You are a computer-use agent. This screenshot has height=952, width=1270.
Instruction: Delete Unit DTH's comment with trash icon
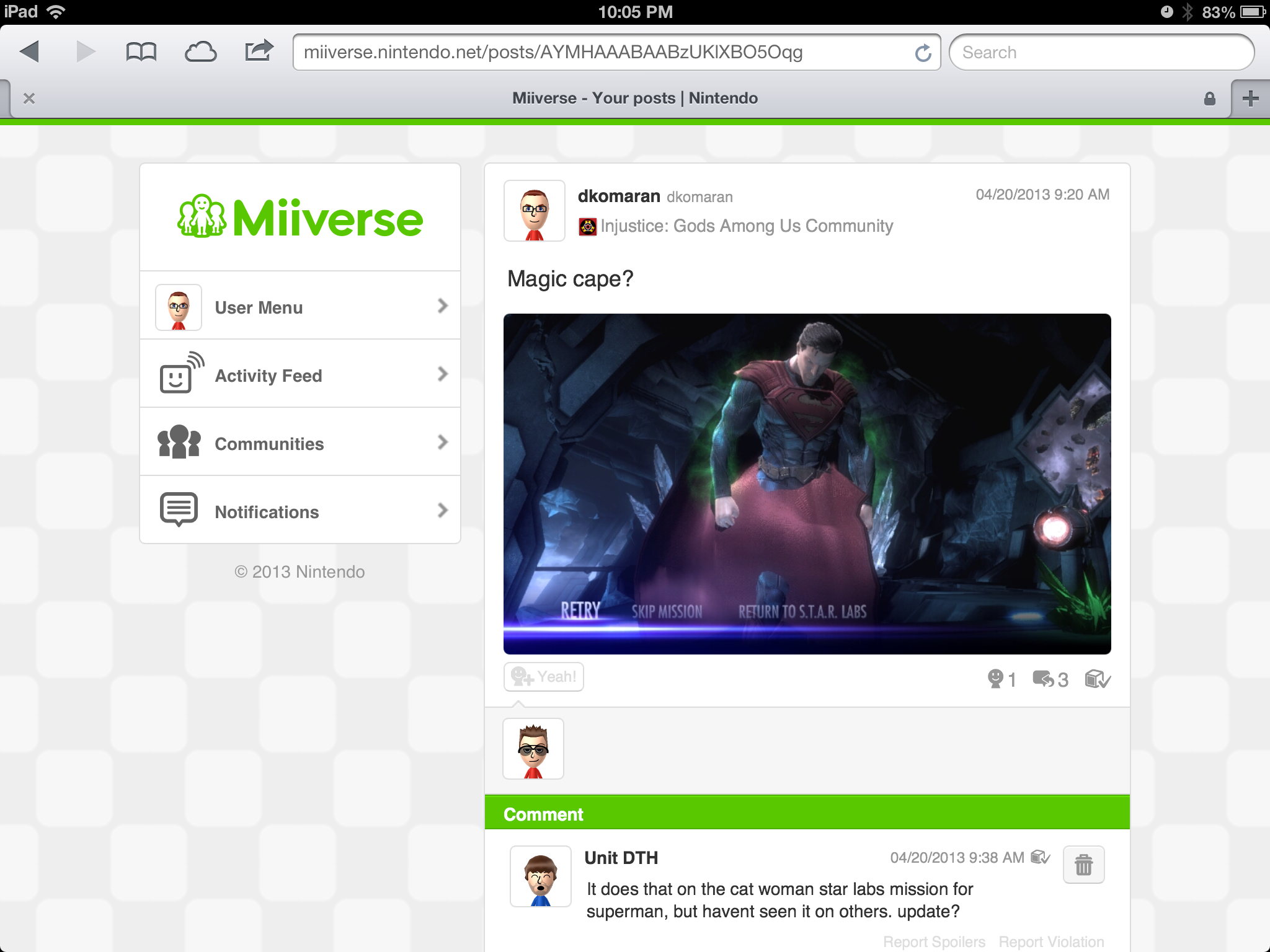(1083, 865)
